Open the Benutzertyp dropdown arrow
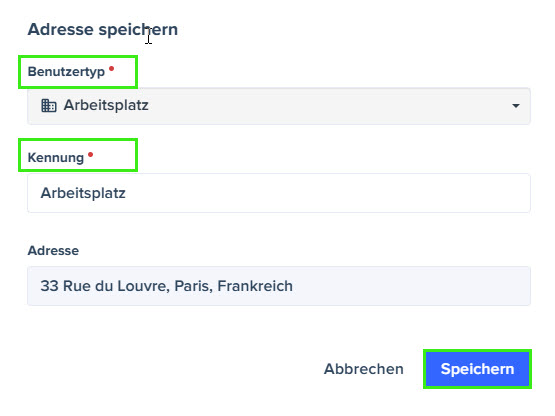Screen dimensions: 555x416 [516, 106]
